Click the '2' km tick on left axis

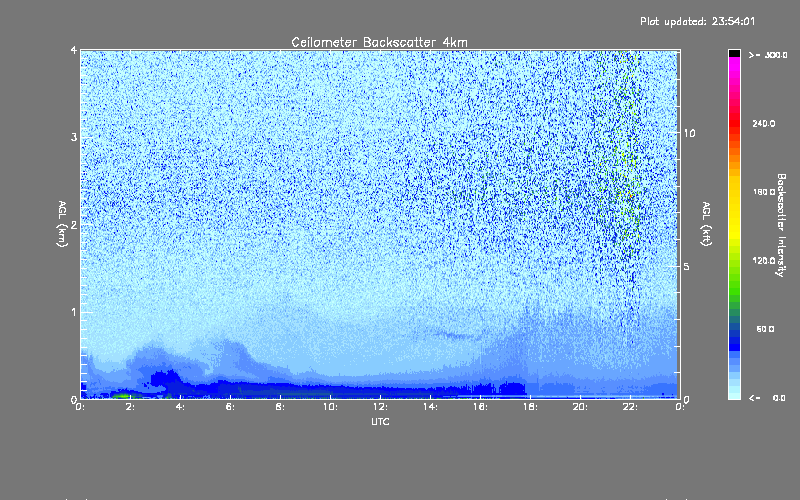74,224
